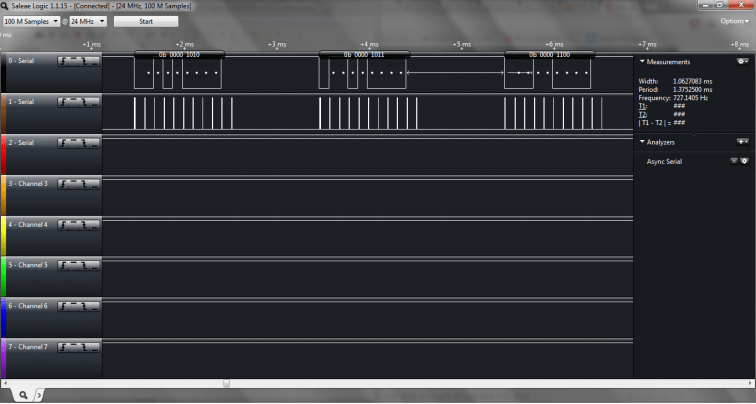Set low level trigger on Channel 3
Viewport: 756px width, 404px height.
tap(94, 184)
